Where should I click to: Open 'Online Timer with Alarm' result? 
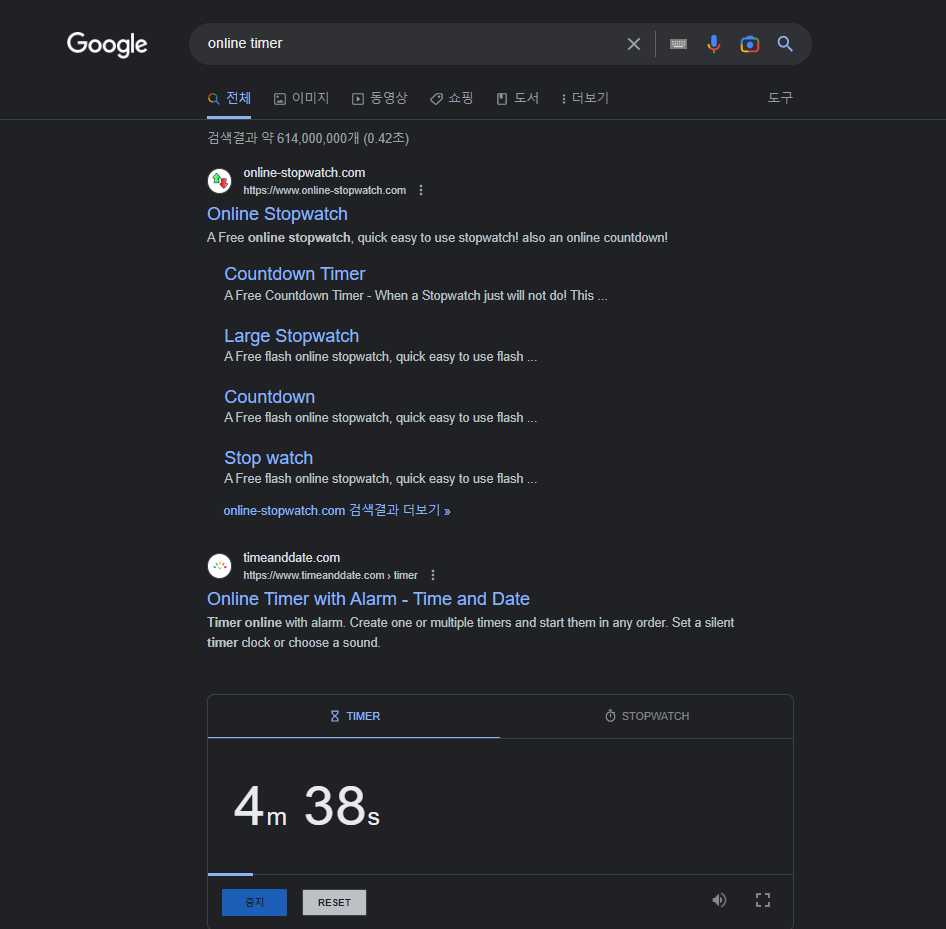[x=369, y=599]
